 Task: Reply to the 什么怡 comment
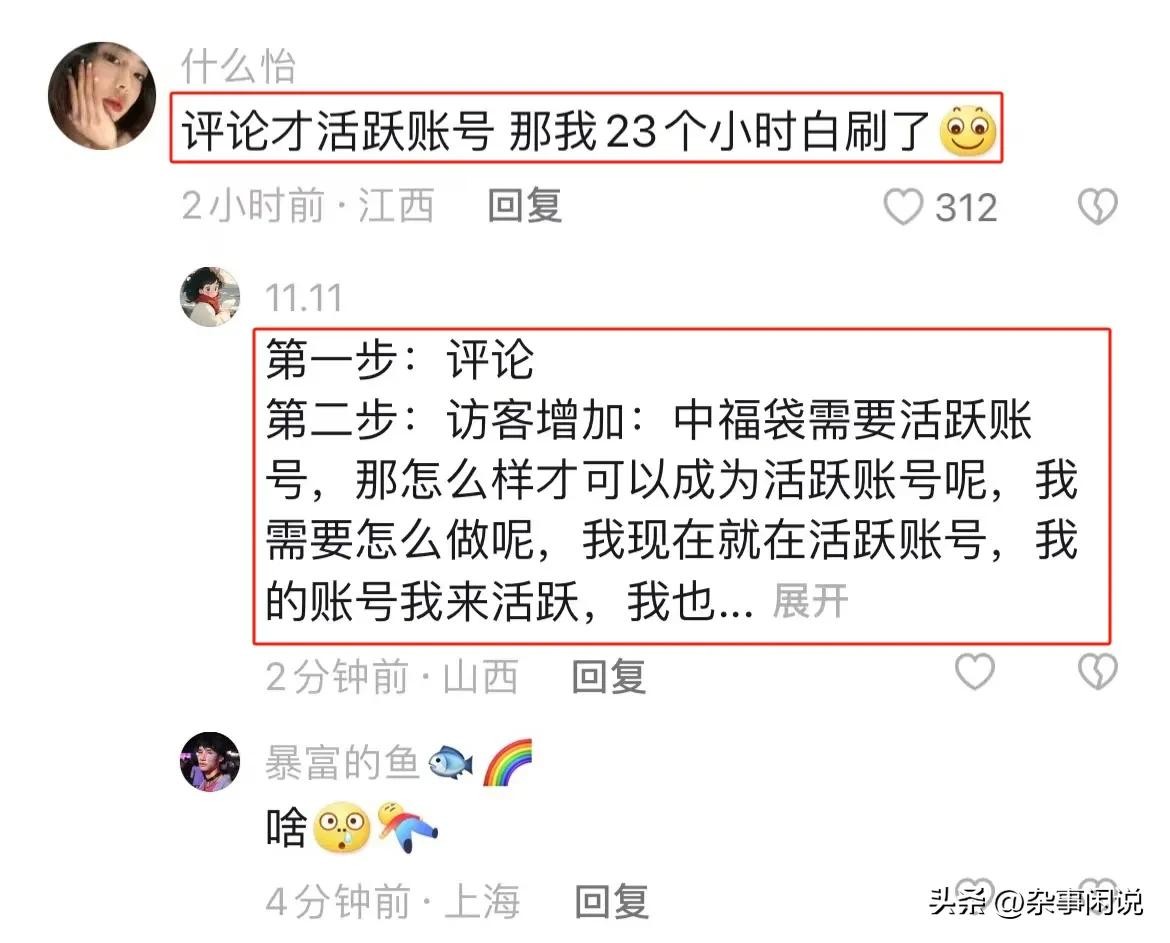(x=525, y=206)
